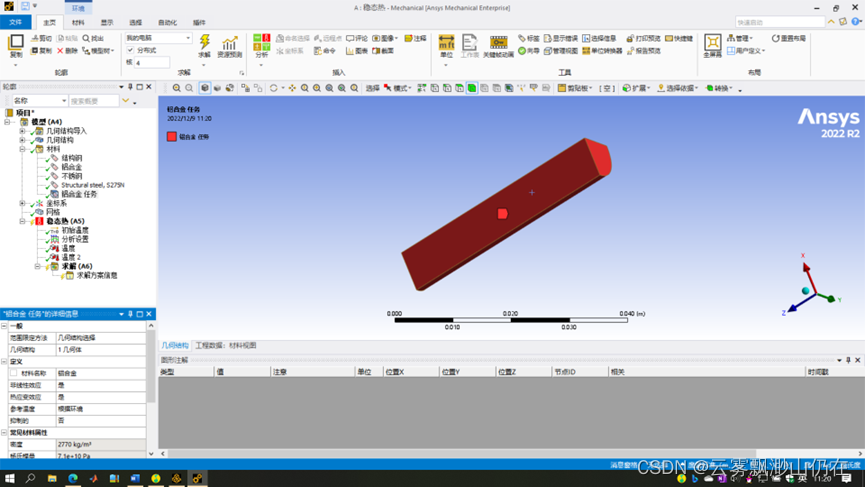
Task: Open the Resource Prediction chart tool
Action: 230,44
